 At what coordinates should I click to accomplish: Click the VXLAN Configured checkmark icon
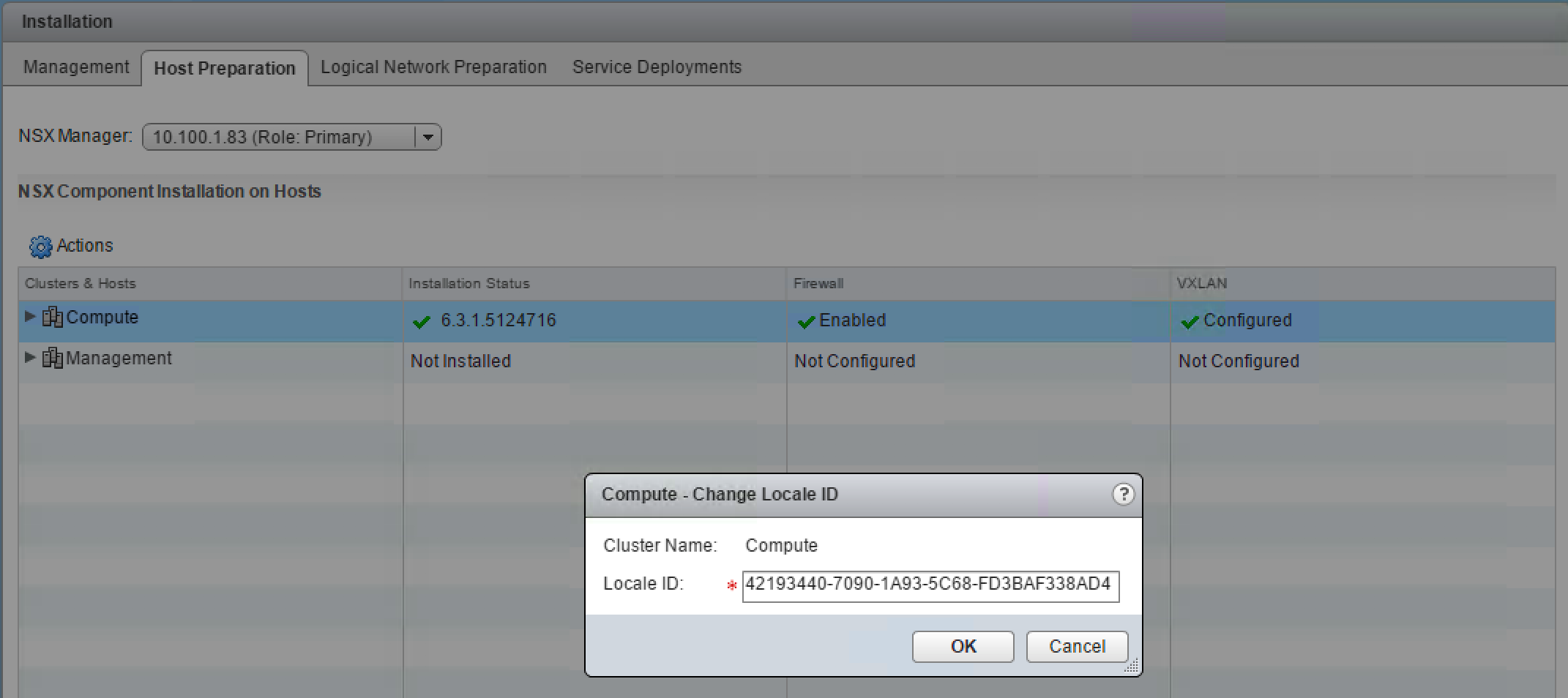(1190, 322)
